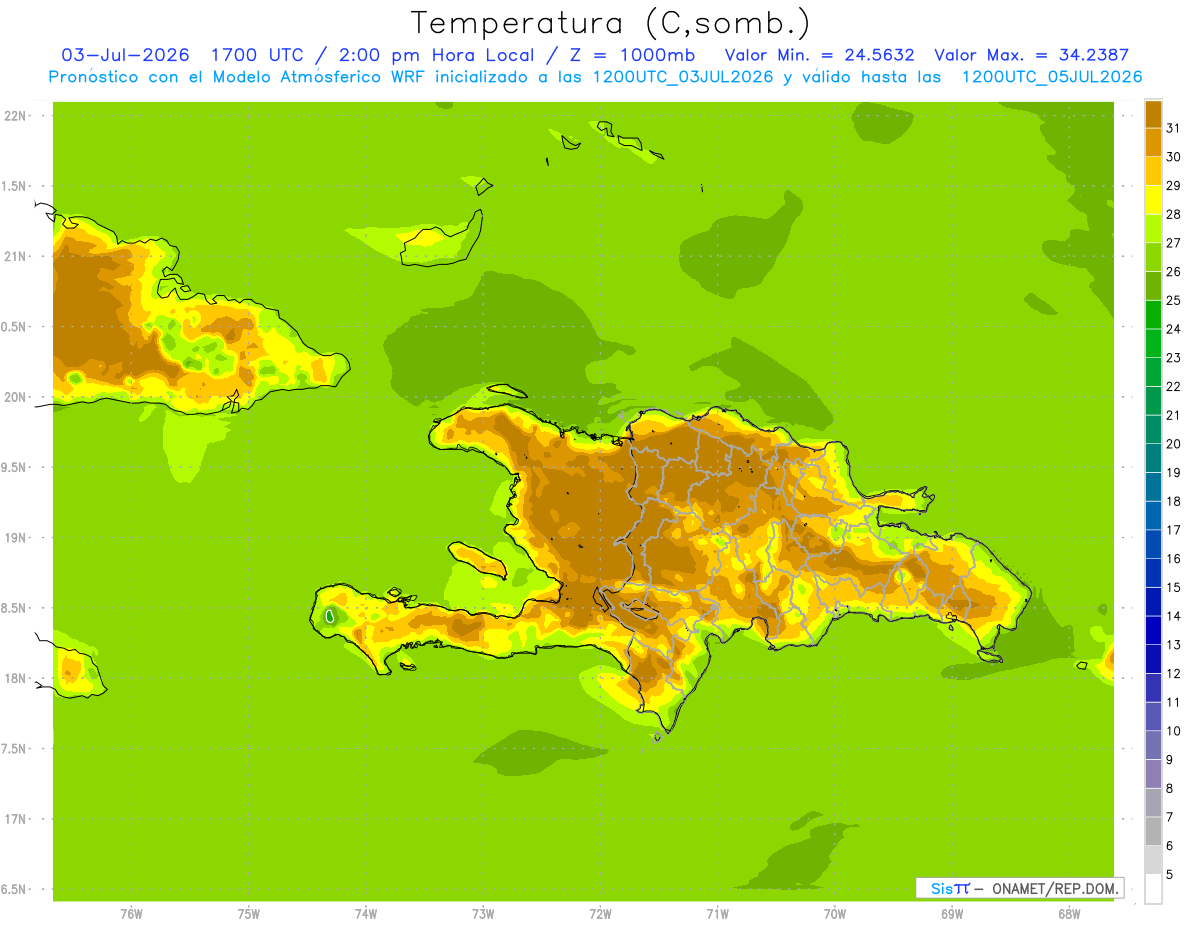
Task: Click the 21N latitude axis label
Action: coord(15,256)
